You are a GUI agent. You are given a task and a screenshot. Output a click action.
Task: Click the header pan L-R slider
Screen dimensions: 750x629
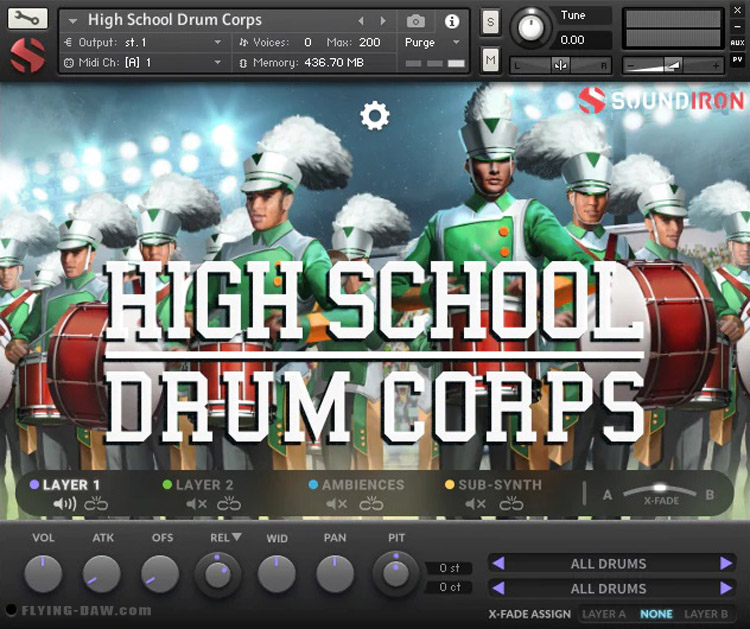tap(560, 66)
